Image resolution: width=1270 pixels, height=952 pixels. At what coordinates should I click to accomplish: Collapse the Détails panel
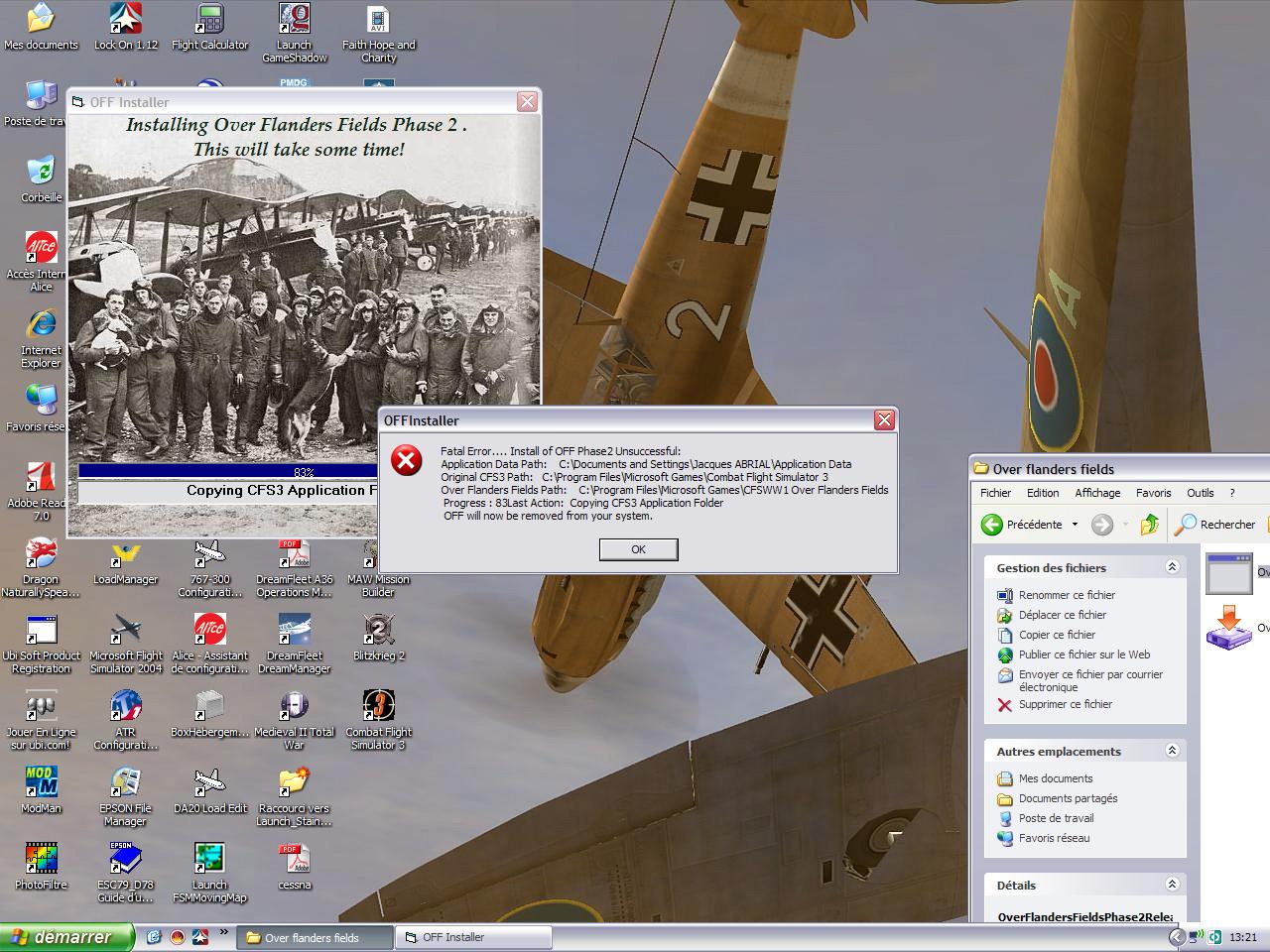[1172, 885]
